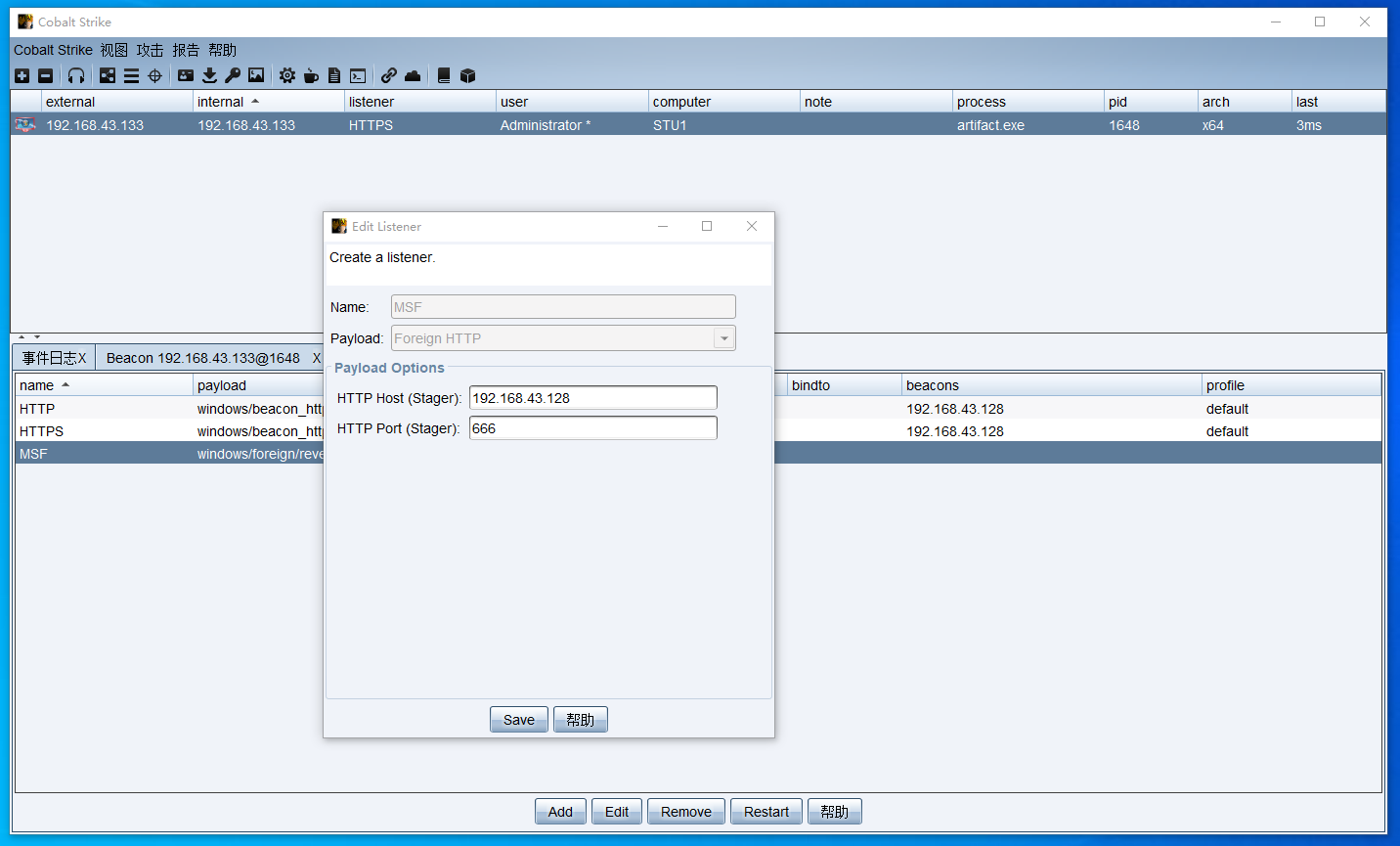Sort sessions by the arch column header
Viewport: 1400px width, 846px height.
point(1245,102)
